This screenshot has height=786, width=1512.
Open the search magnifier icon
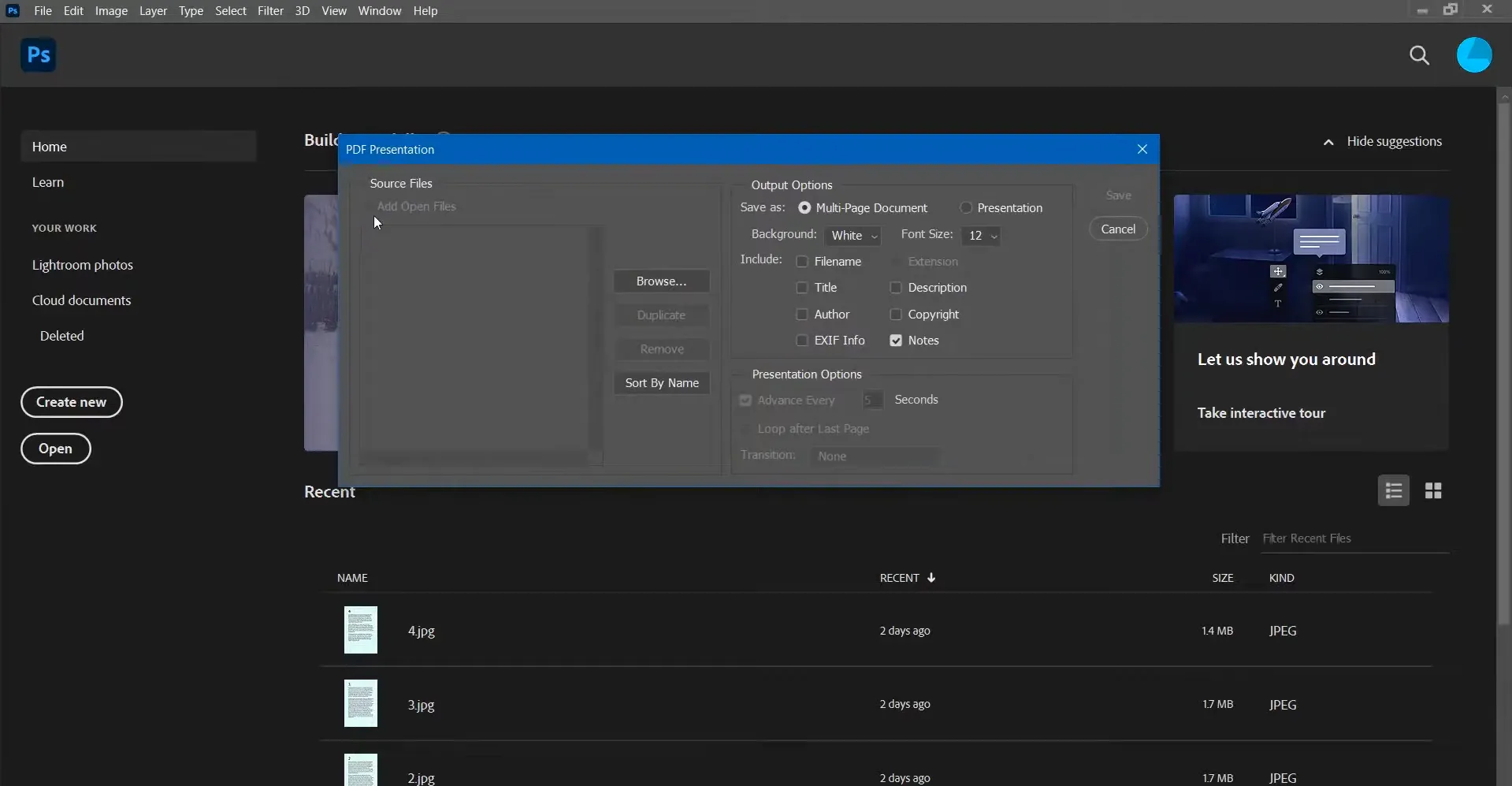pyautogui.click(x=1419, y=55)
